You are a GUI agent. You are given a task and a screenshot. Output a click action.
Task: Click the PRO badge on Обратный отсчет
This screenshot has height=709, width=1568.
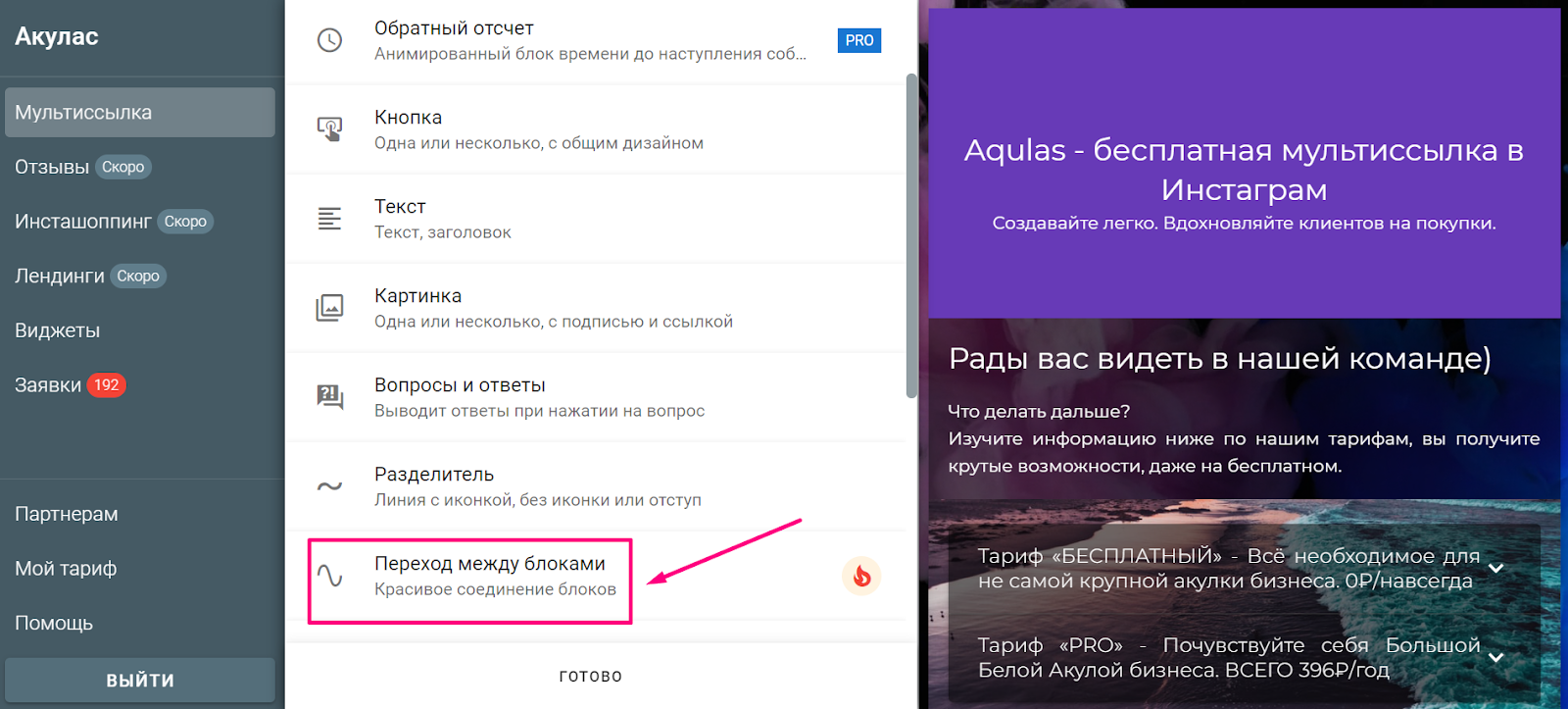pyautogui.click(x=859, y=40)
